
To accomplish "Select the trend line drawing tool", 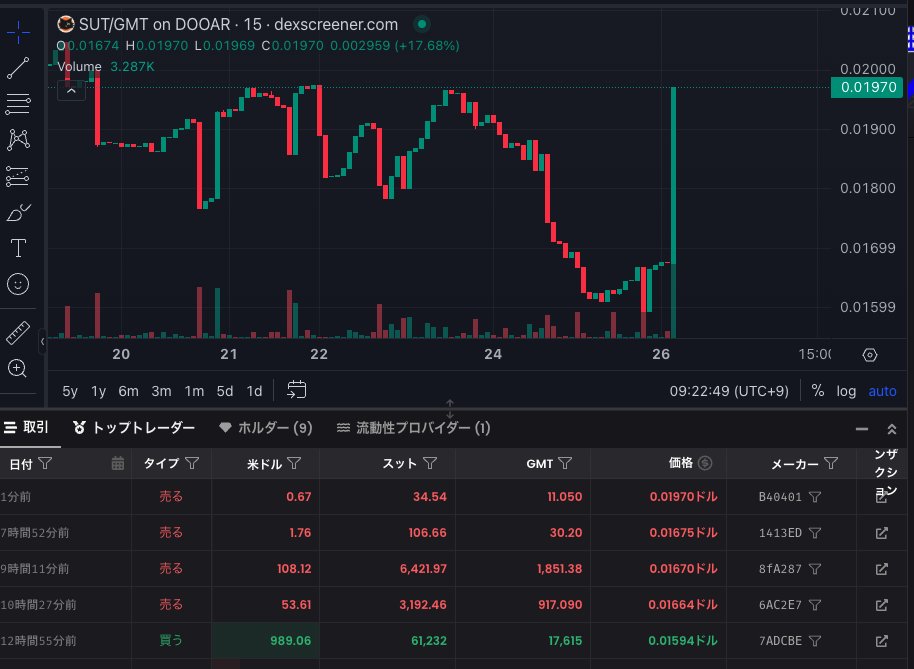I will click(18, 68).
